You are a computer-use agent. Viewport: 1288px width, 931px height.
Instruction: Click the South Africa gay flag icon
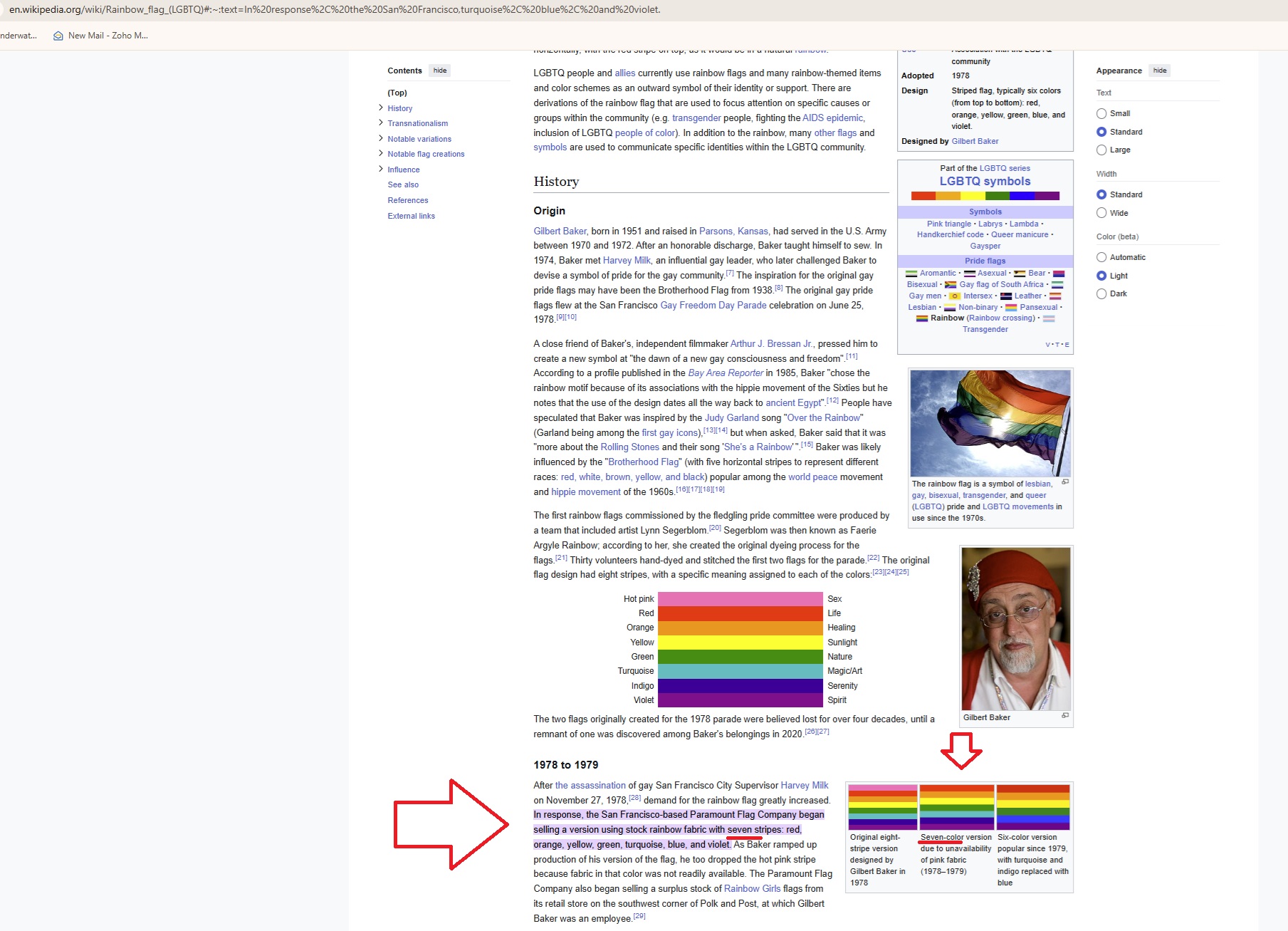(x=951, y=285)
